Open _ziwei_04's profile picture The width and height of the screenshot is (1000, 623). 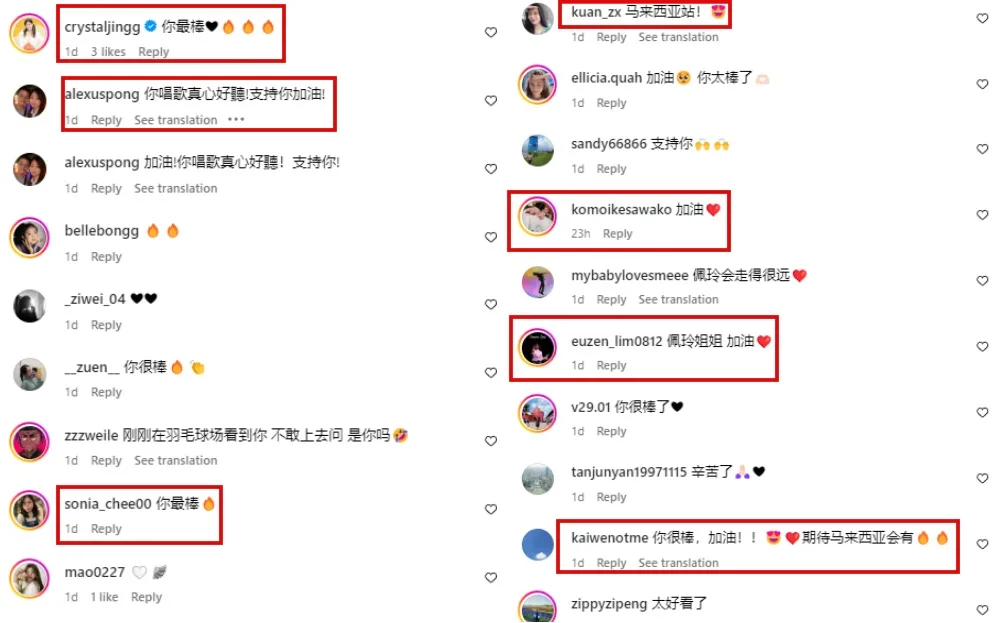[29, 306]
